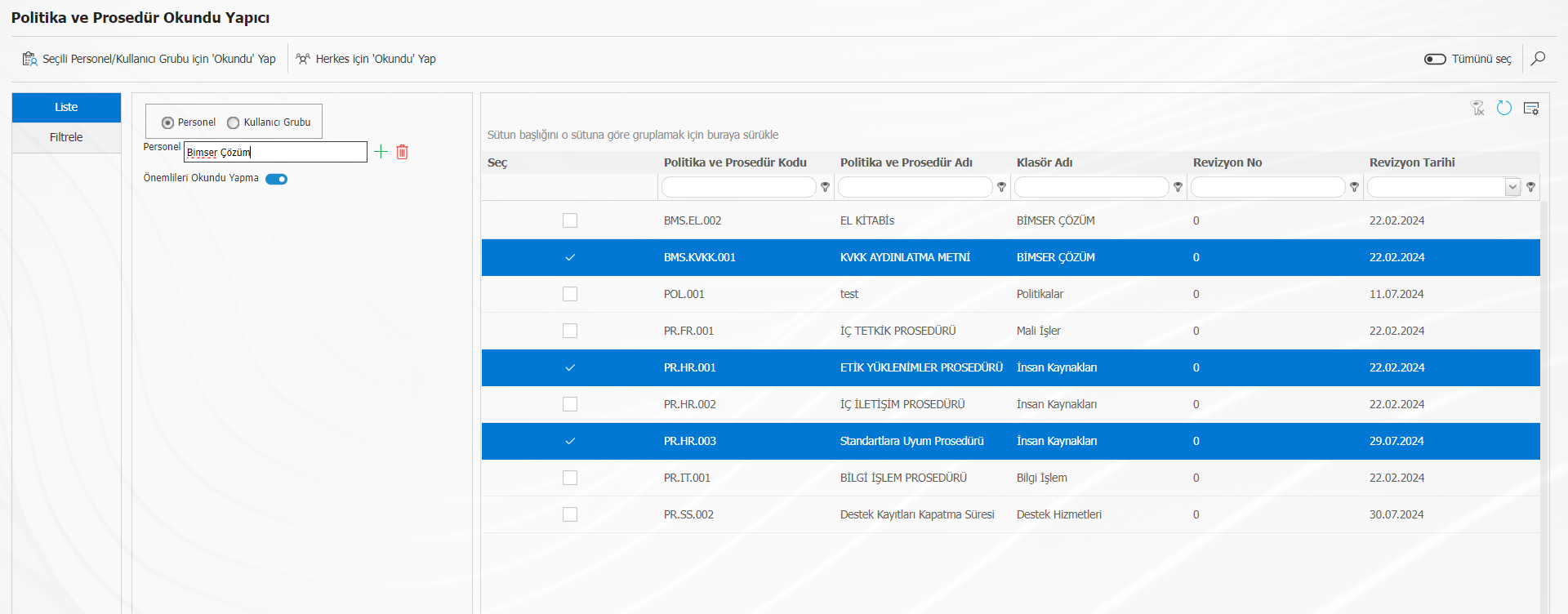Select the Personel radio button
The width and height of the screenshot is (1568, 614).
point(167,122)
